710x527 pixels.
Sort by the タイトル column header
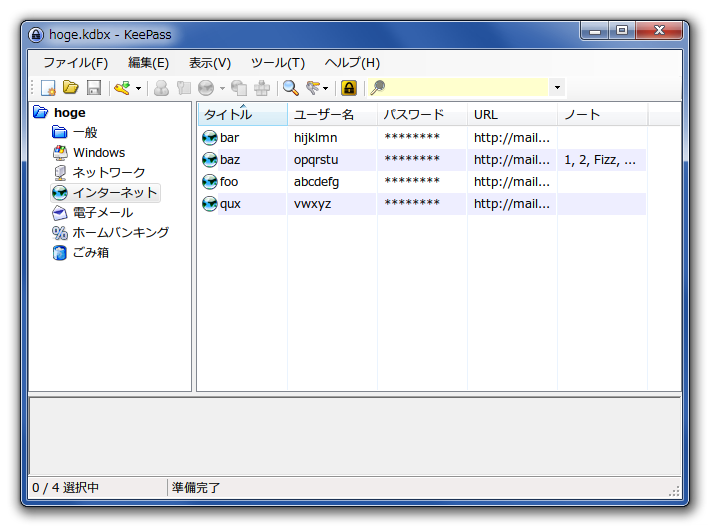[243, 114]
